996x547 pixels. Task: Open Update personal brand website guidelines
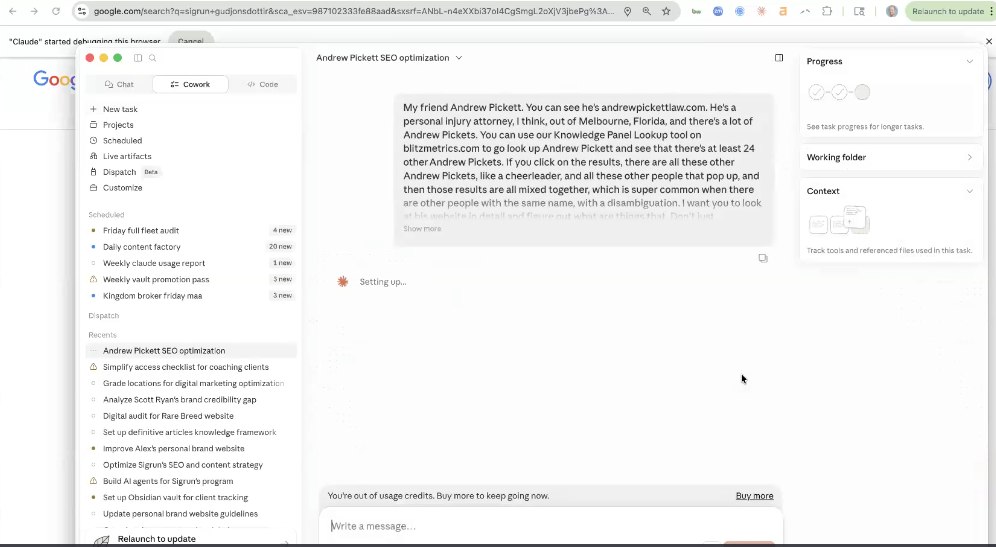[191, 514]
